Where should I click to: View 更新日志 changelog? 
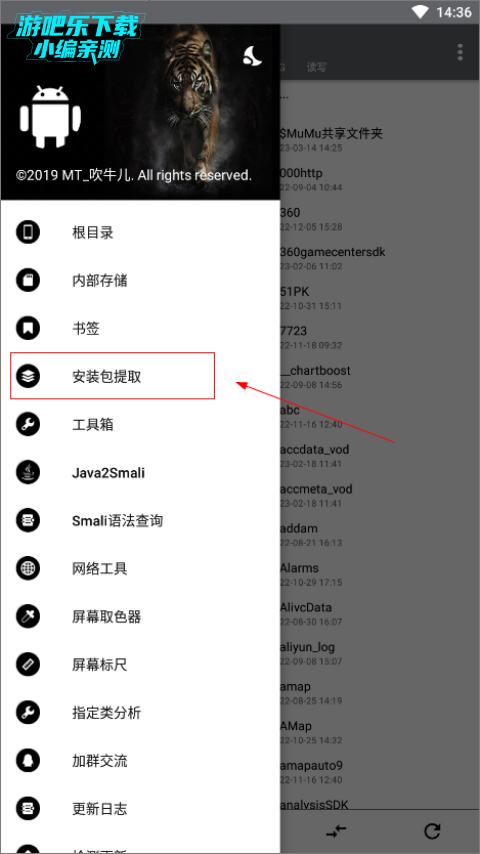99,808
